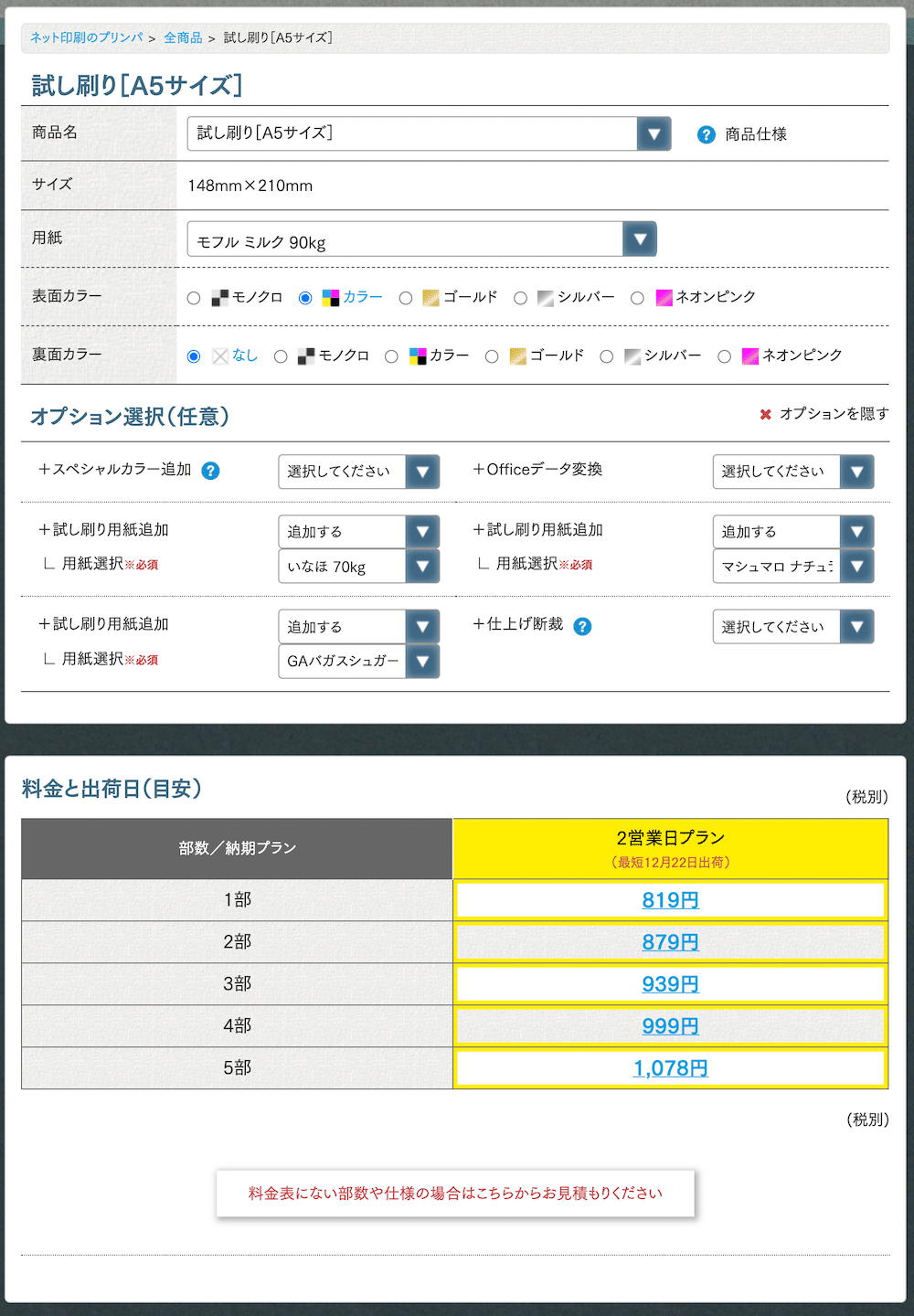Select モノクロ radio for 表面カラー
This screenshot has width=914, height=1316.
click(194, 298)
